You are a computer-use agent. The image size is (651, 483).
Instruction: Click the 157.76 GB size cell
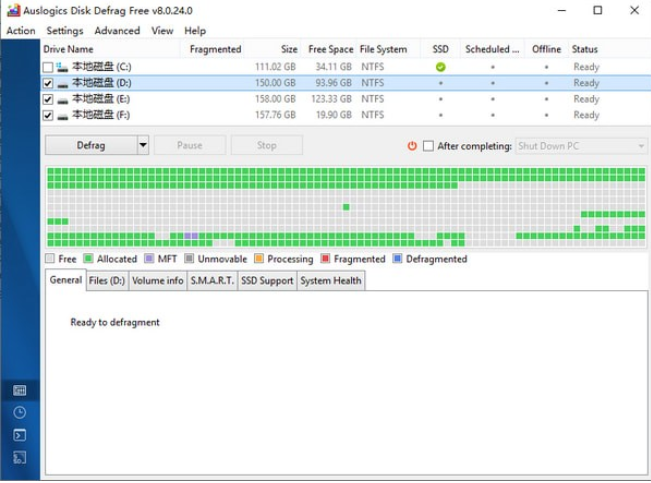coord(275,115)
